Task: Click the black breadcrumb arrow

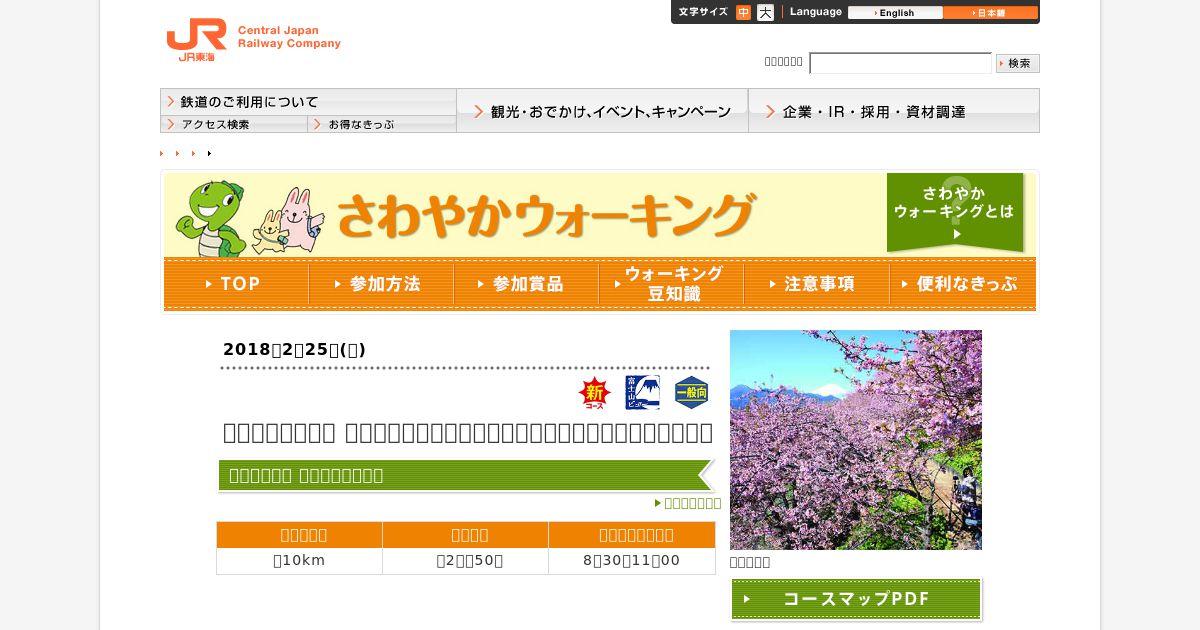Action: (x=209, y=153)
